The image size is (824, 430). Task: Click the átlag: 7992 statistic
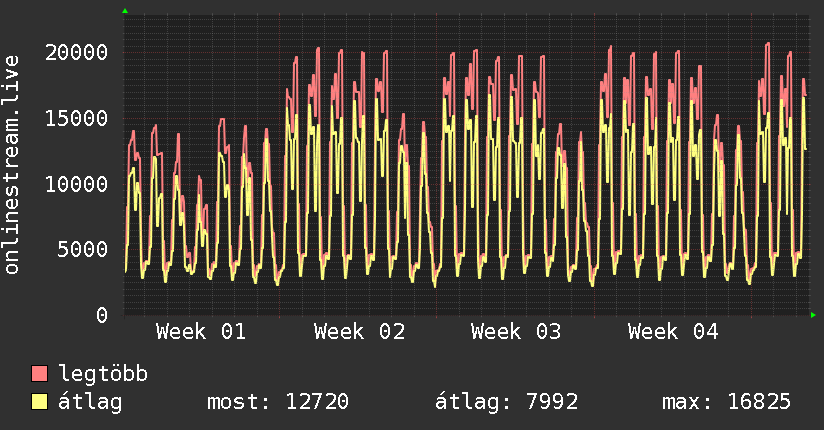(x=505, y=402)
